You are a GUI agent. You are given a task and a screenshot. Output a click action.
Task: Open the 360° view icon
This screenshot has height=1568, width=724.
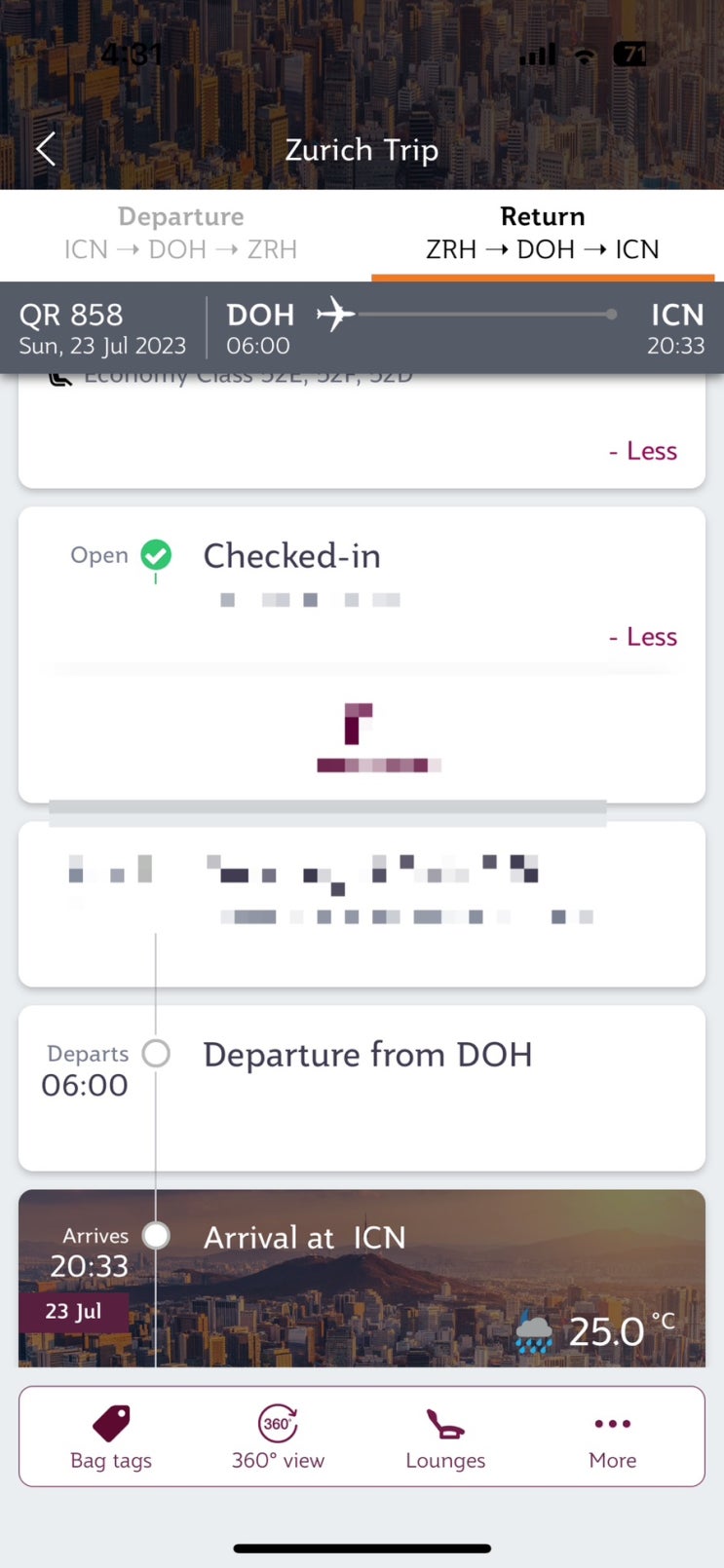(x=278, y=1424)
